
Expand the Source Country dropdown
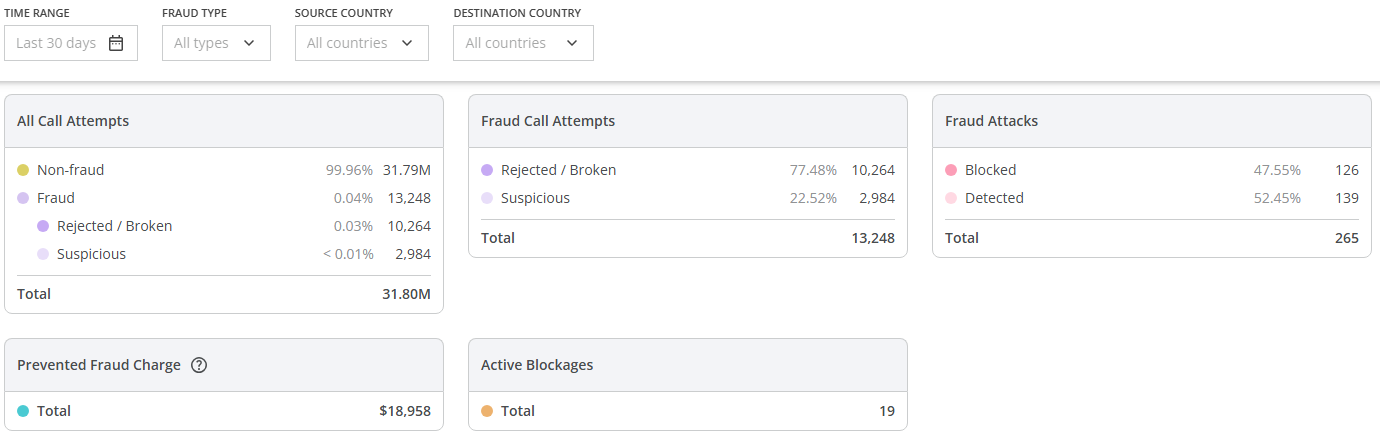[x=361, y=43]
